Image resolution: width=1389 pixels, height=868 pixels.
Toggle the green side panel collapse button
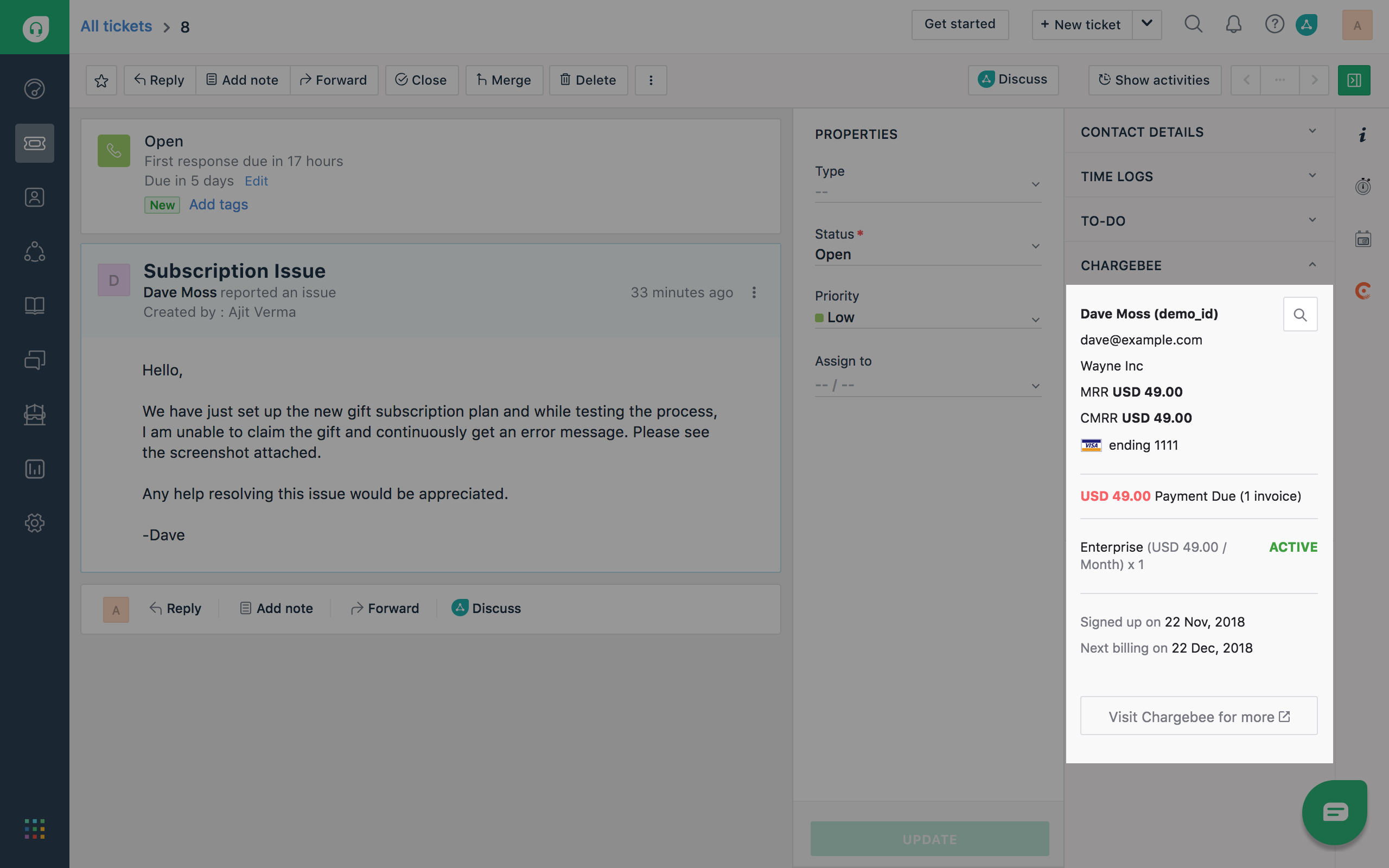click(x=1353, y=80)
